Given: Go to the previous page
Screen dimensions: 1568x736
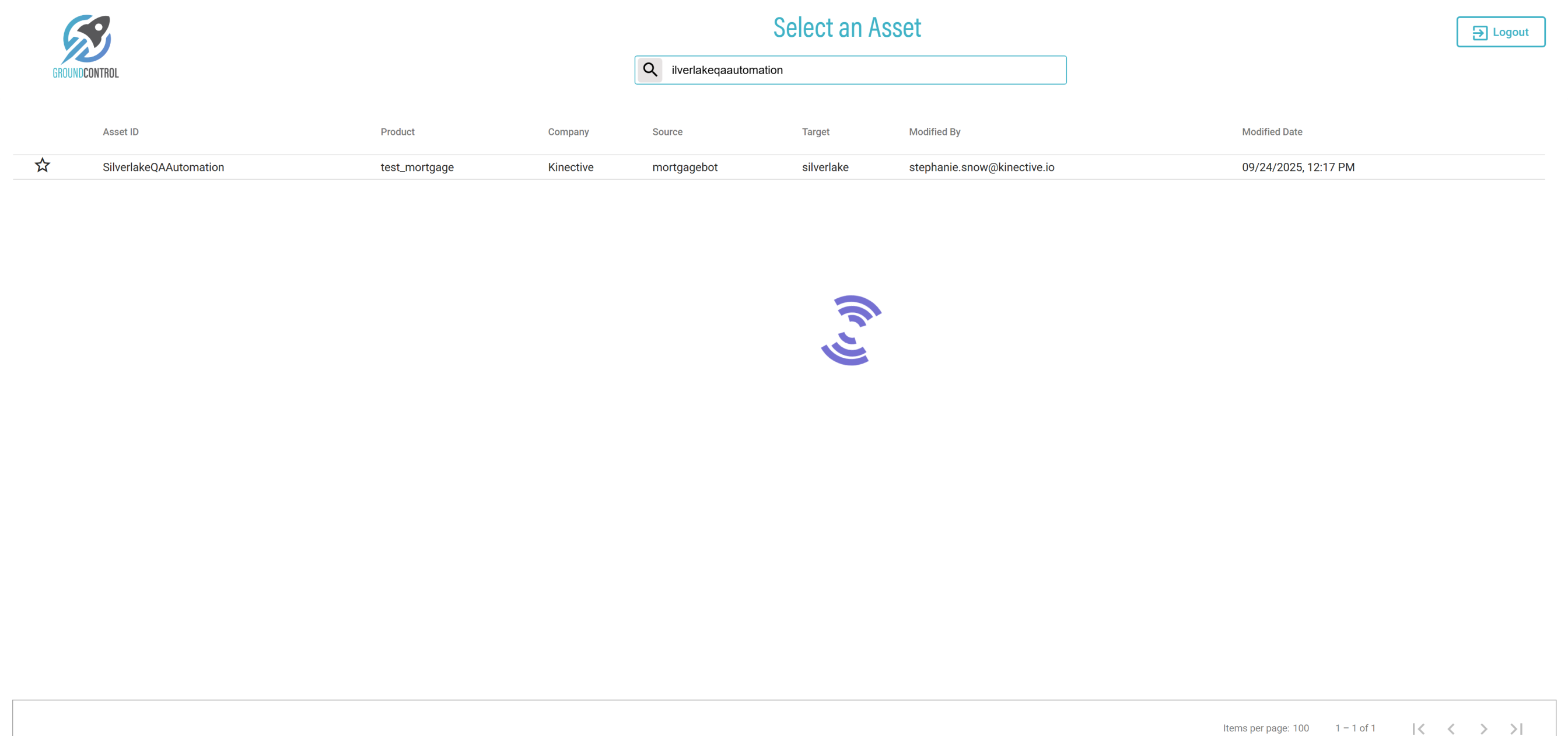Looking at the screenshot, I should [1451, 728].
